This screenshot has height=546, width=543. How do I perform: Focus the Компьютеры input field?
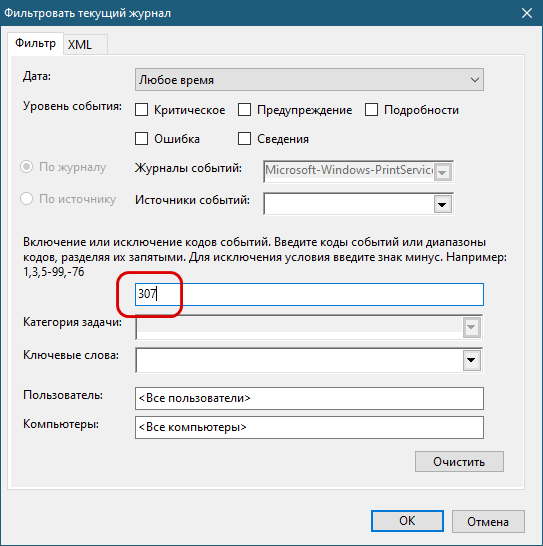(x=309, y=427)
